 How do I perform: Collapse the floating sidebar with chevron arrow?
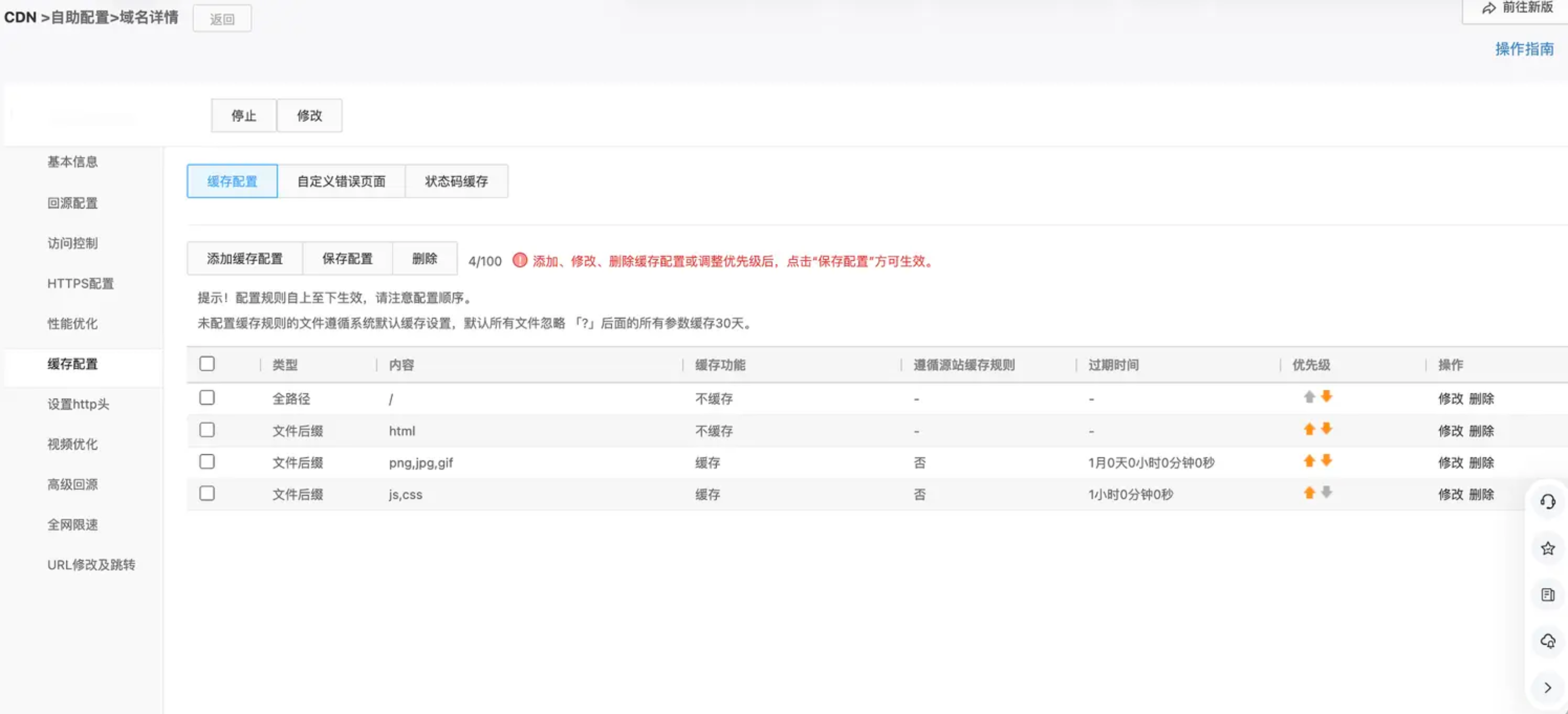pos(1547,688)
